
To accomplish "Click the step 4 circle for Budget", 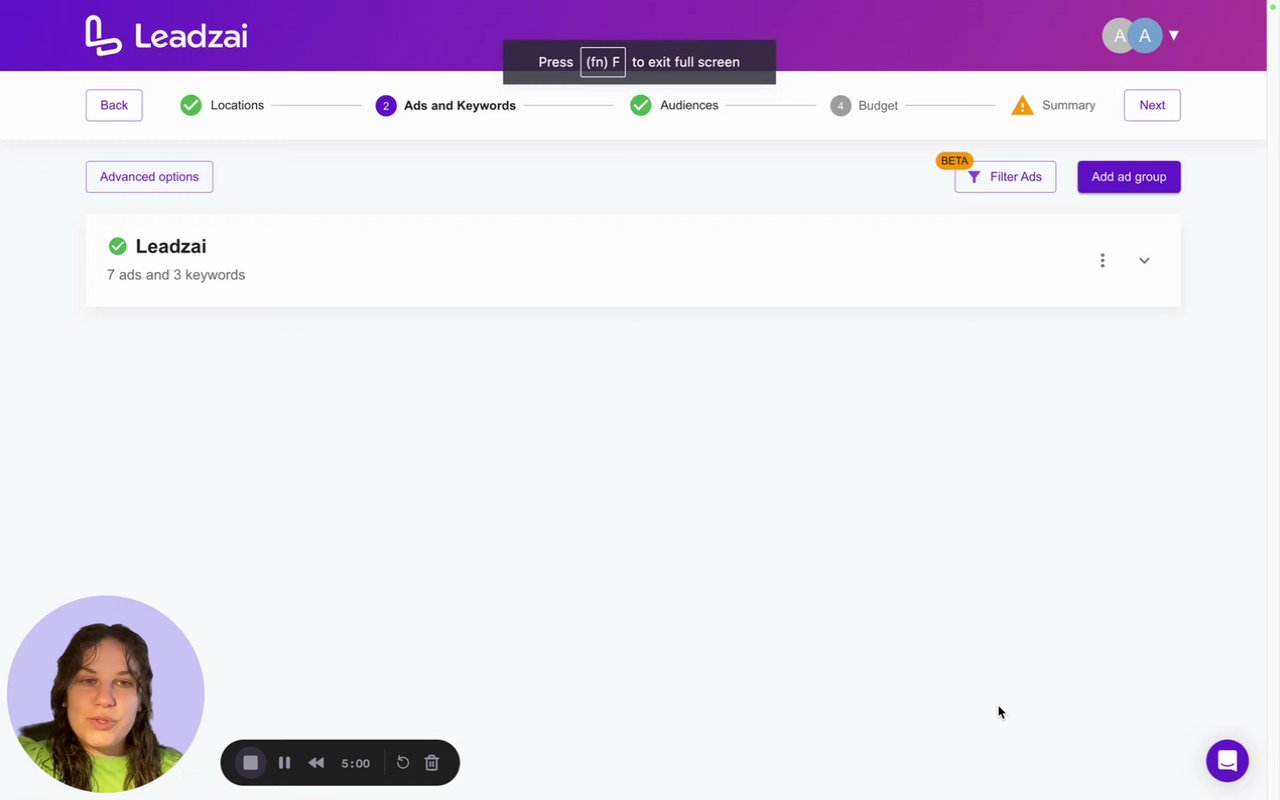I will pos(841,106).
